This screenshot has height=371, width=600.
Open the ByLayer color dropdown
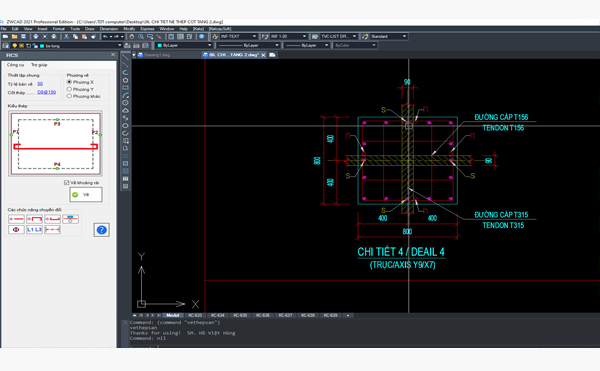click(x=184, y=45)
